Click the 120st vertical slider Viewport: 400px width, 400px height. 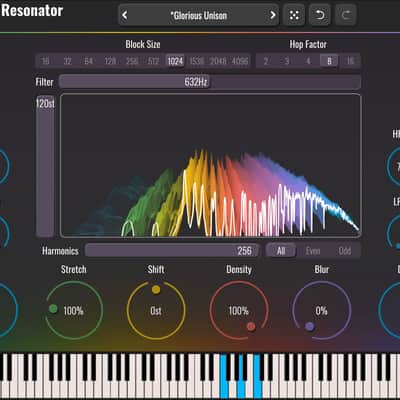click(x=45, y=166)
